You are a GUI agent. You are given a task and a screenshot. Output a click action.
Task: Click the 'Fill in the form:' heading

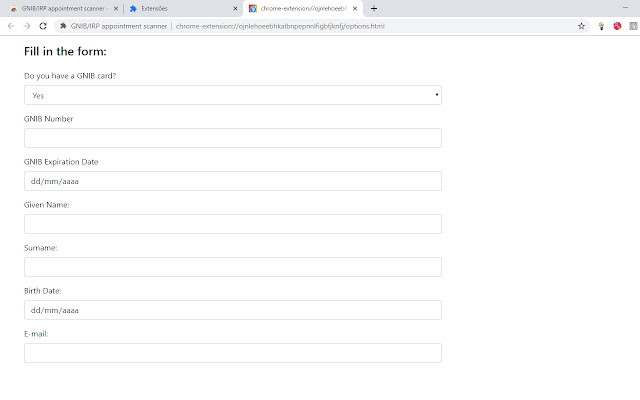65,51
